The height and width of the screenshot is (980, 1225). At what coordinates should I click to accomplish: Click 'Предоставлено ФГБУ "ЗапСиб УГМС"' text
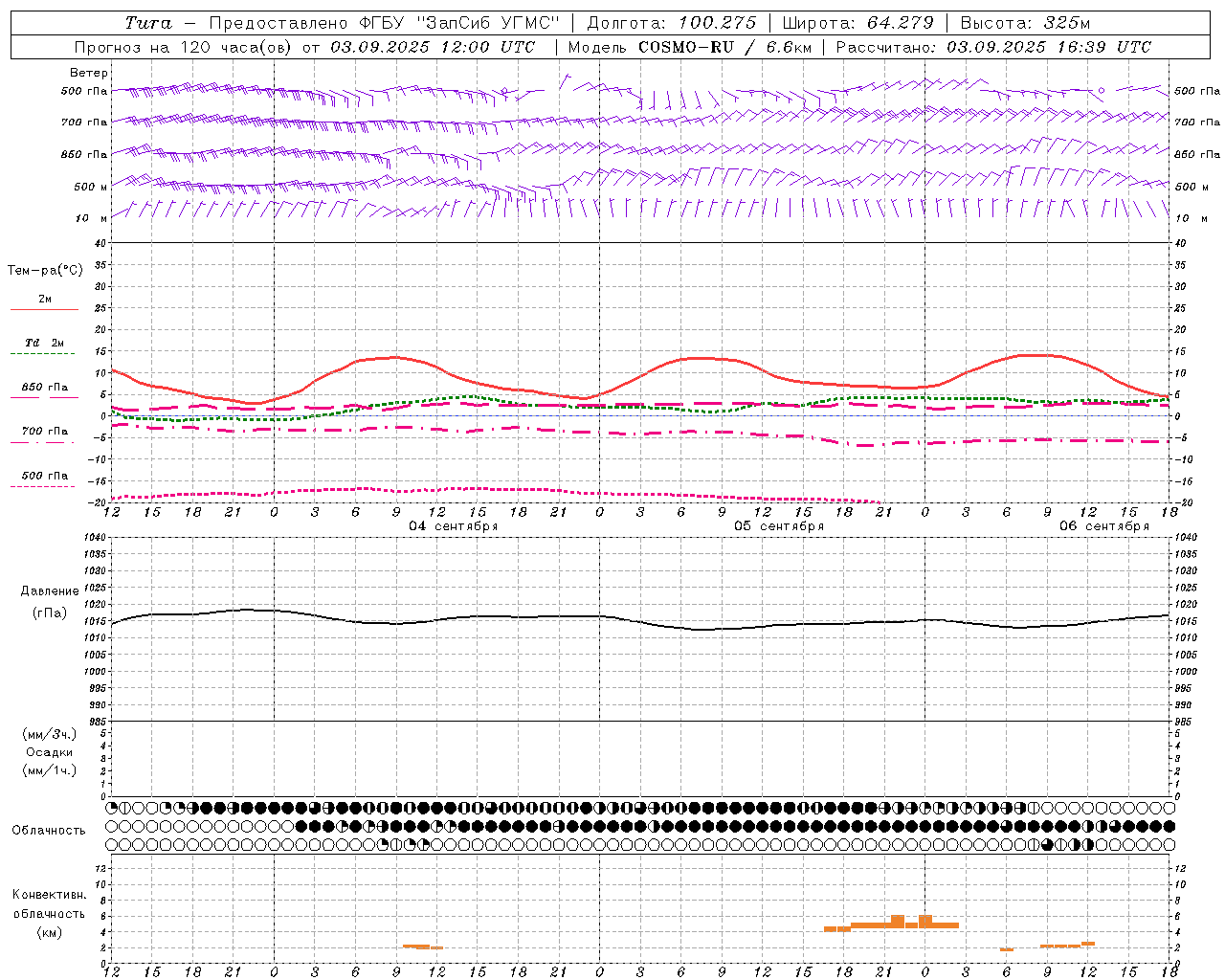pos(384,23)
